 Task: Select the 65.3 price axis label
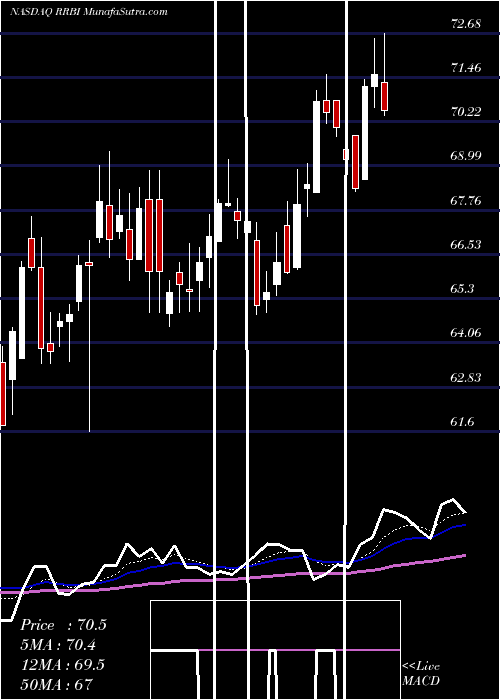462,289
